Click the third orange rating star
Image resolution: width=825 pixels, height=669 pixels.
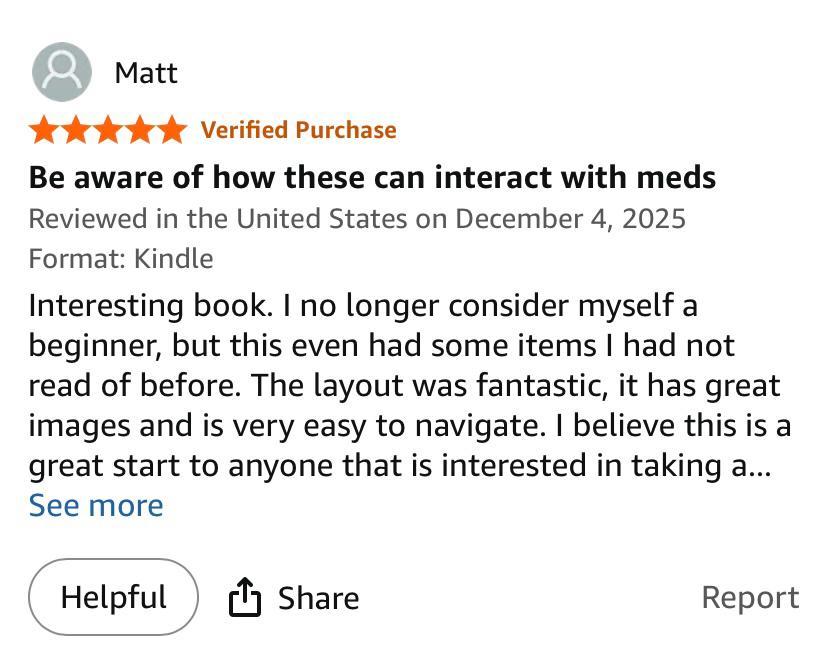click(x=108, y=130)
